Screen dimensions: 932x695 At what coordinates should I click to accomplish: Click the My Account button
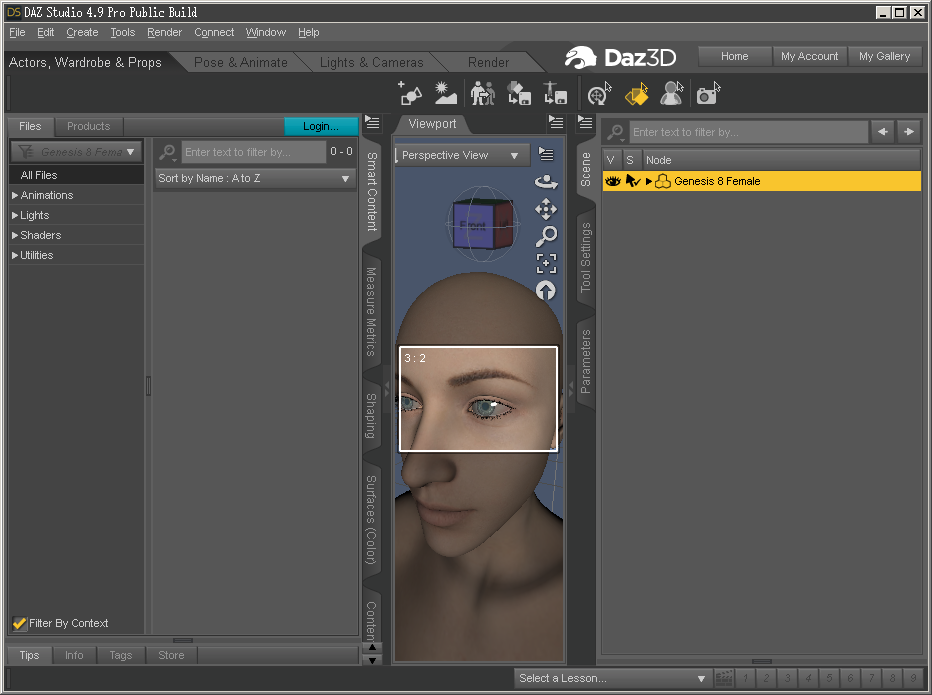pos(810,56)
